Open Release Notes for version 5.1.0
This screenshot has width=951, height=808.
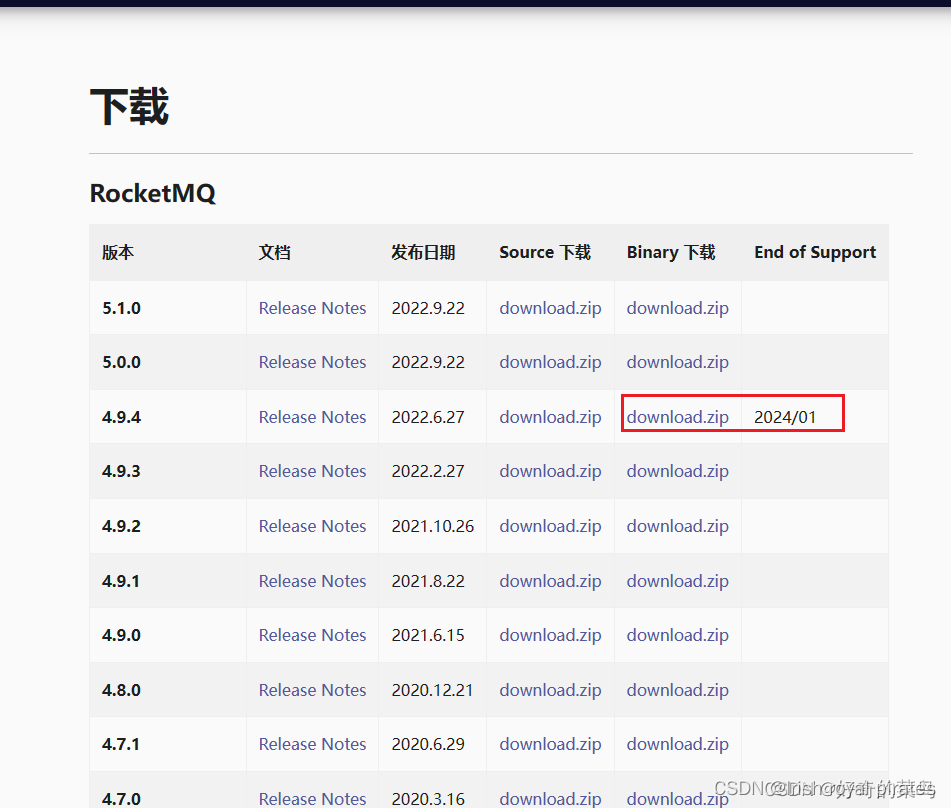coord(312,308)
